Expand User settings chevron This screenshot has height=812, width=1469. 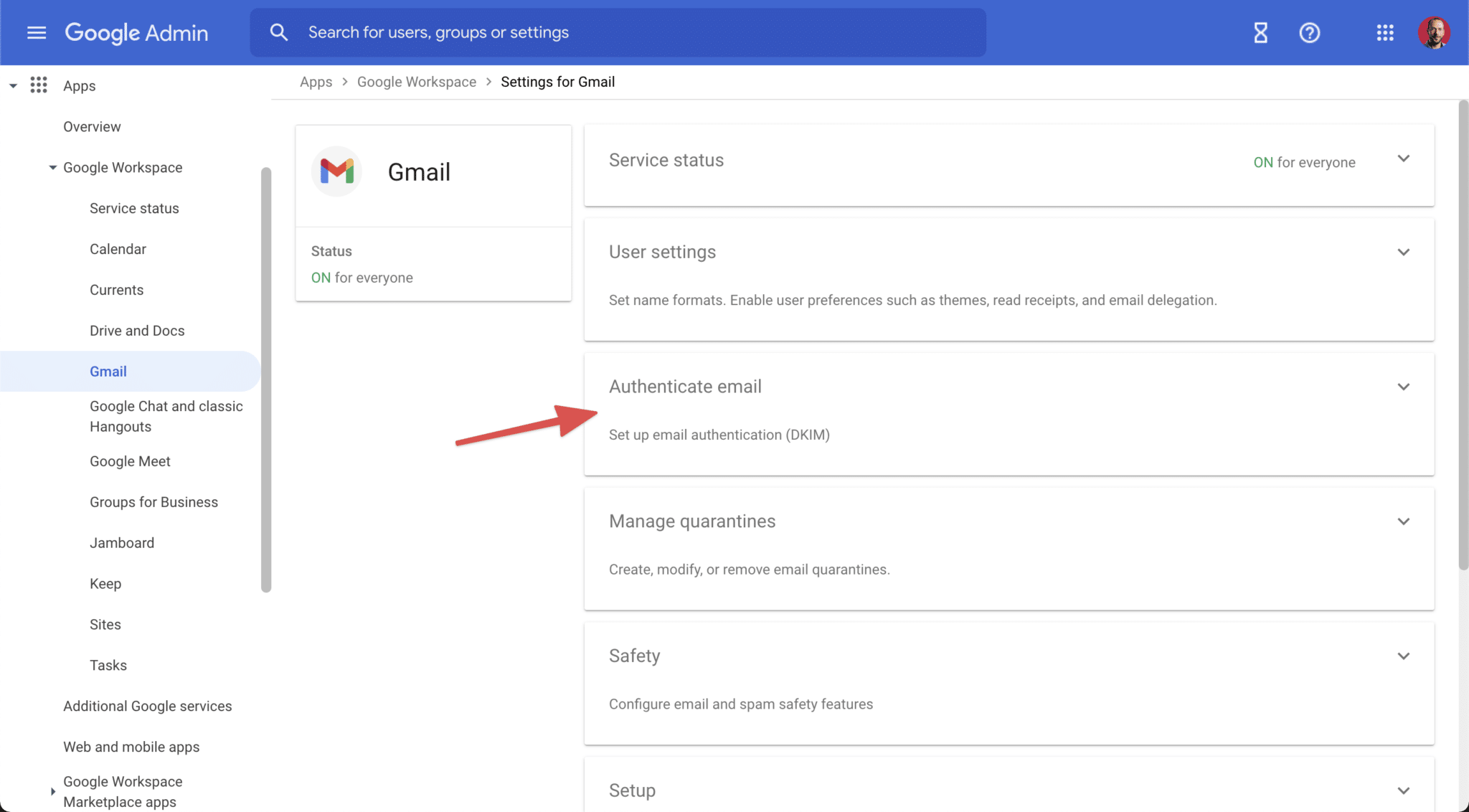[1404, 252]
